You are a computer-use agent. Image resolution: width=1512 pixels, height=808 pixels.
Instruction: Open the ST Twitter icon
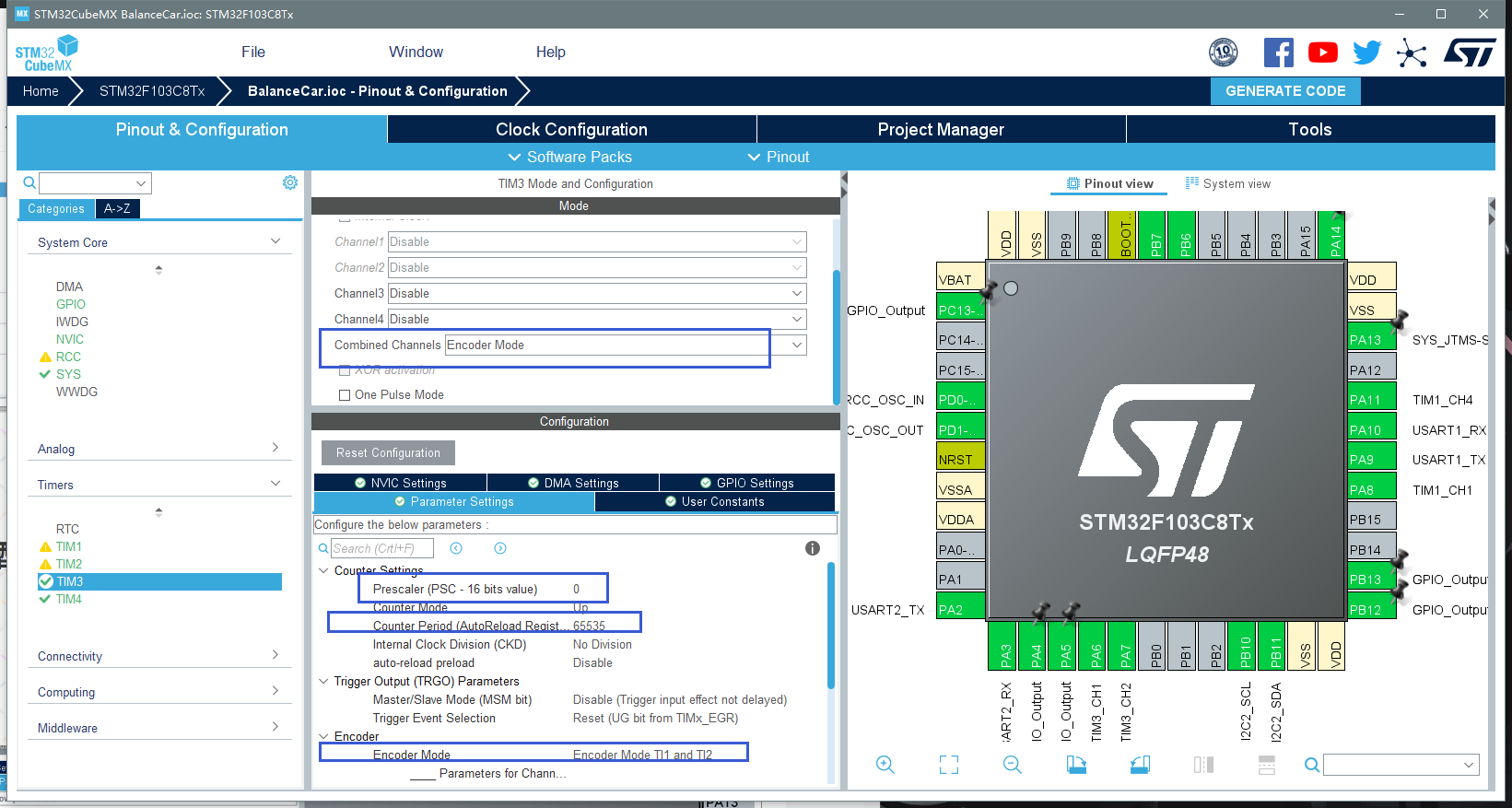click(x=1367, y=53)
